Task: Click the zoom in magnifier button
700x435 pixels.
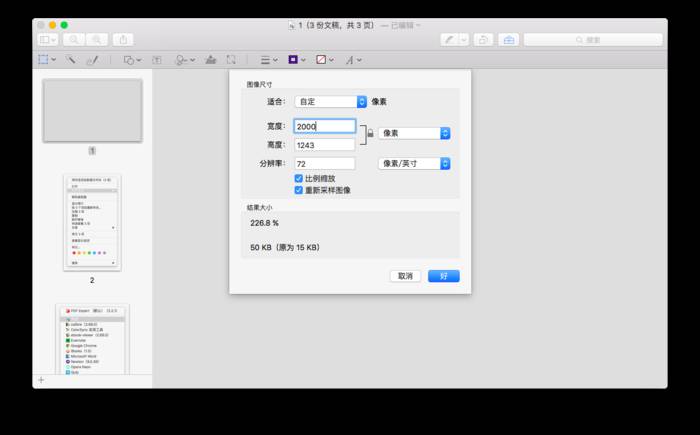Action: pyautogui.click(x=96, y=40)
